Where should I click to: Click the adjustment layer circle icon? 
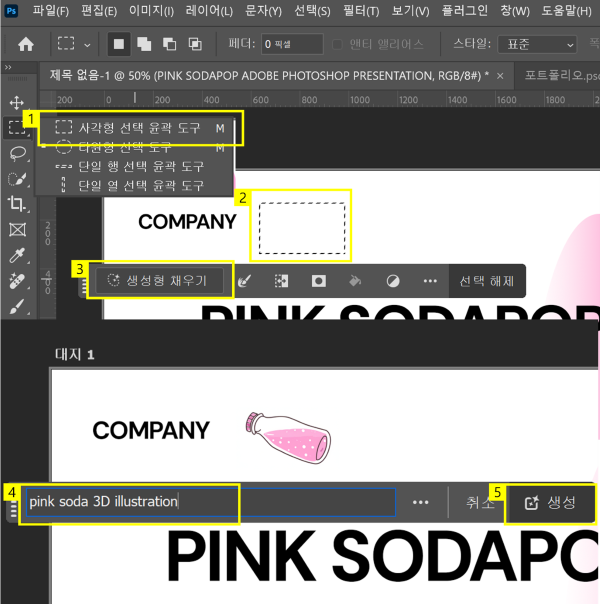pos(393,281)
